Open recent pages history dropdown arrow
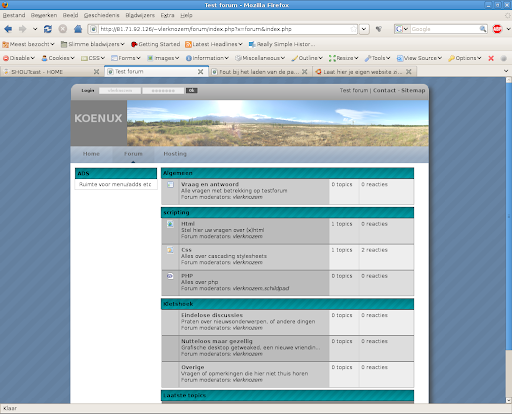Screen dimensions: 512x414 point(35,29)
